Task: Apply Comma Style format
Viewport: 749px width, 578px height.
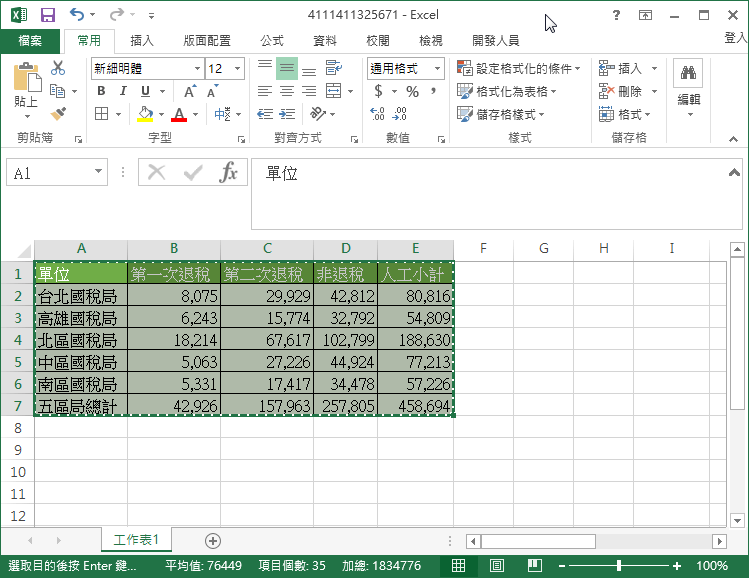Action: pyautogui.click(x=433, y=91)
